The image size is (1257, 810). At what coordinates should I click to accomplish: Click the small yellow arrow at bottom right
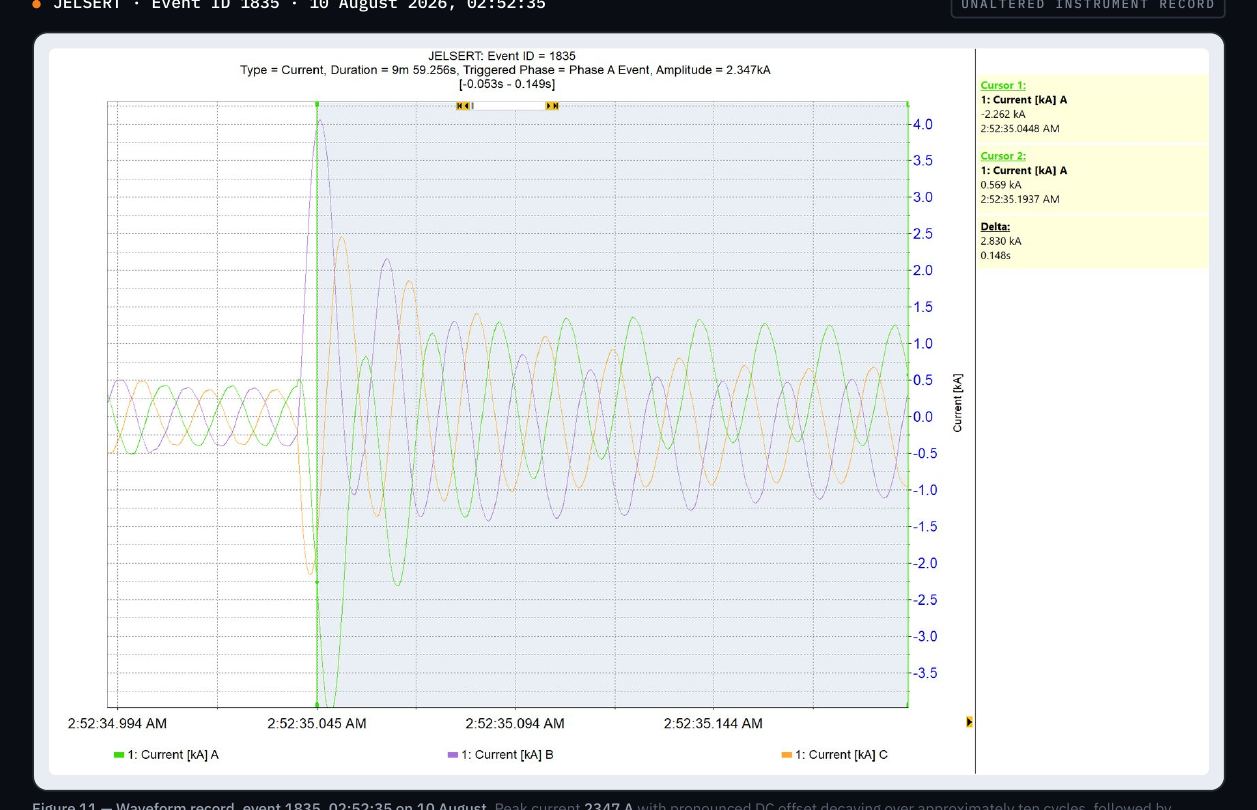pyautogui.click(x=969, y=721)
